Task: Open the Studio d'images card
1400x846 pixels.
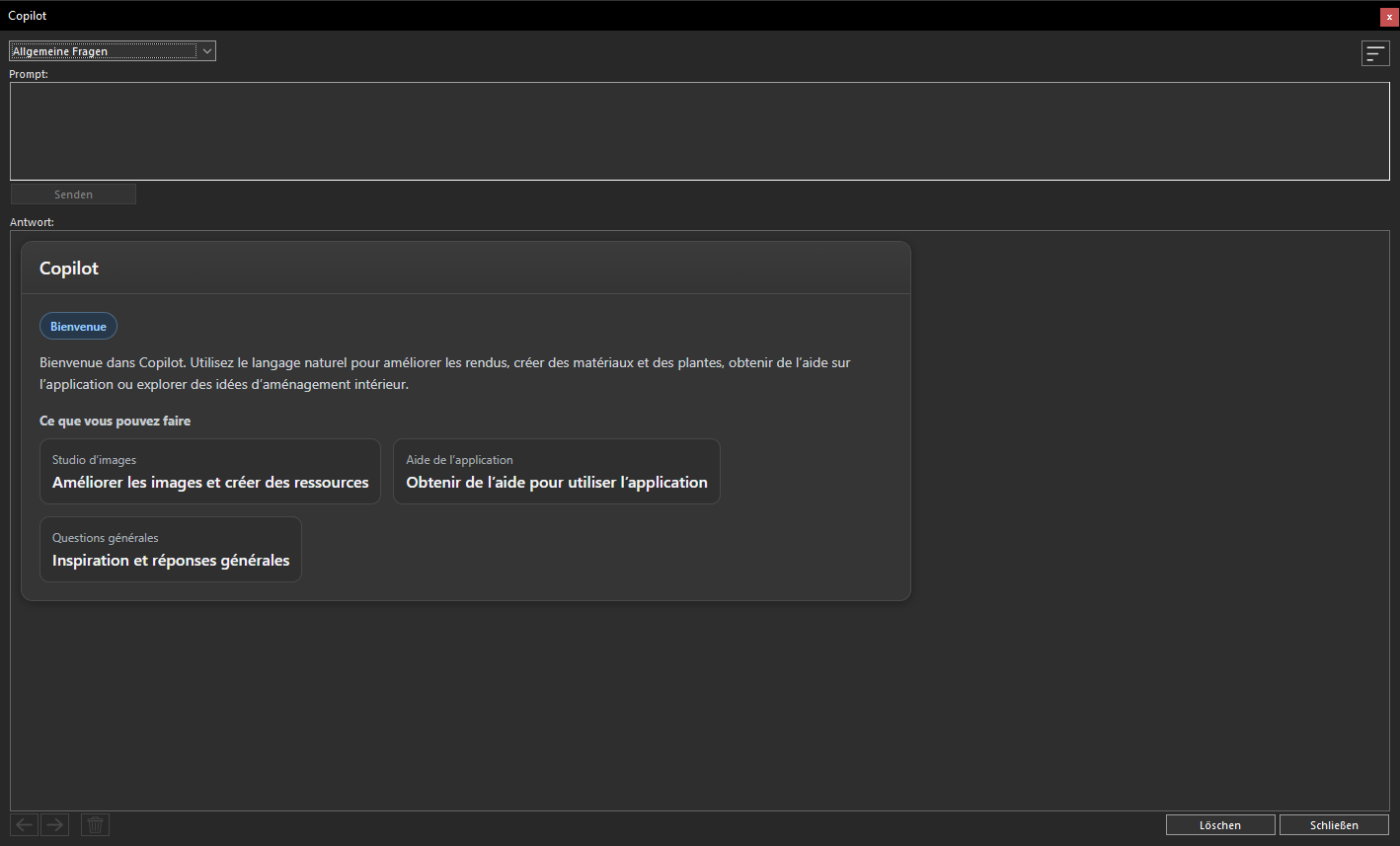Action: pos(210,472)
